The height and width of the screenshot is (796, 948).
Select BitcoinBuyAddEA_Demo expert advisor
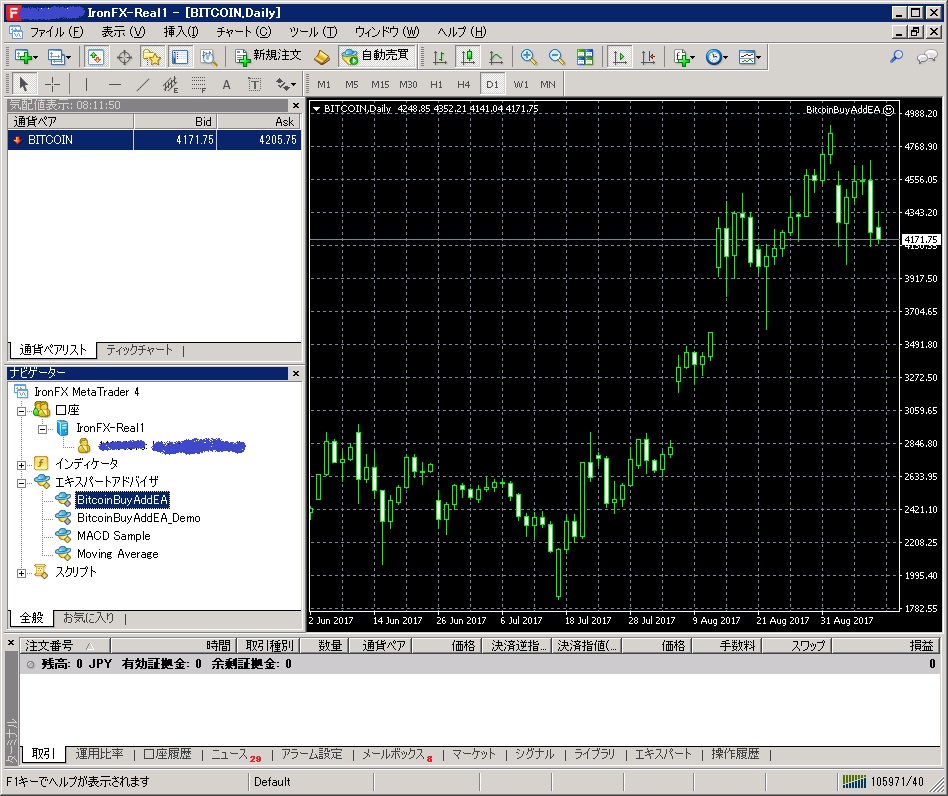(x=138, y=518)
